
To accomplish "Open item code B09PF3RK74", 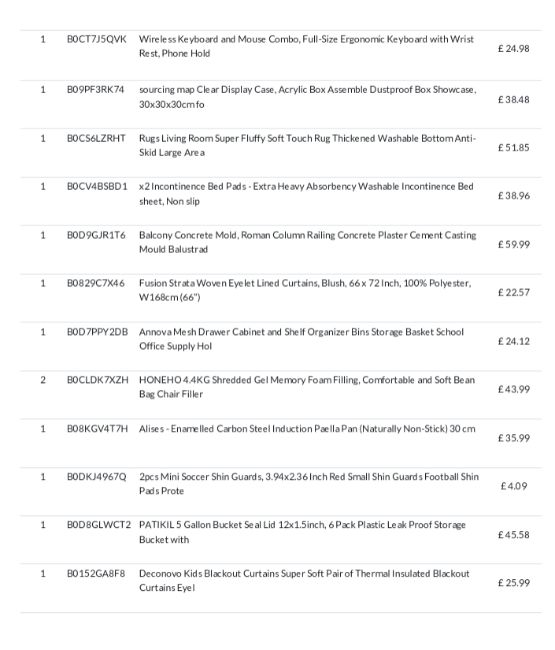I will (x=96, y=90).
